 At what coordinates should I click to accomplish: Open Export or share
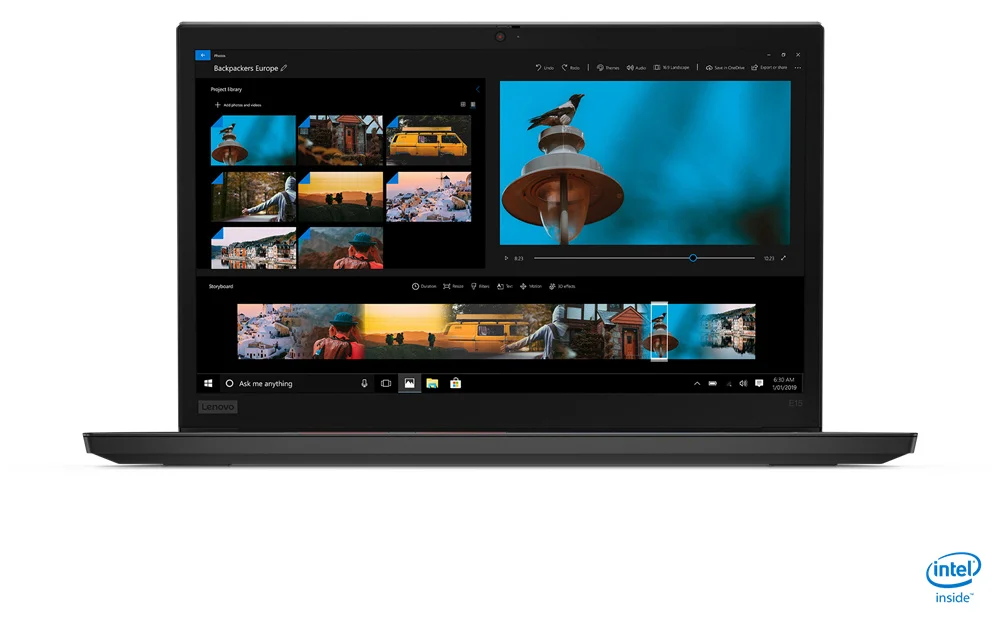[x=769, y=68]
